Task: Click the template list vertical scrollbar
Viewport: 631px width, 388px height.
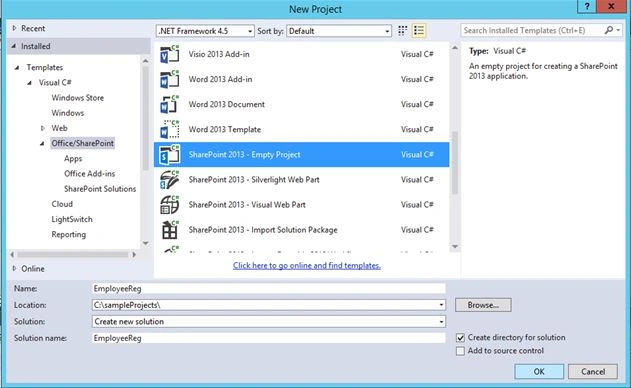Action: 455,163
